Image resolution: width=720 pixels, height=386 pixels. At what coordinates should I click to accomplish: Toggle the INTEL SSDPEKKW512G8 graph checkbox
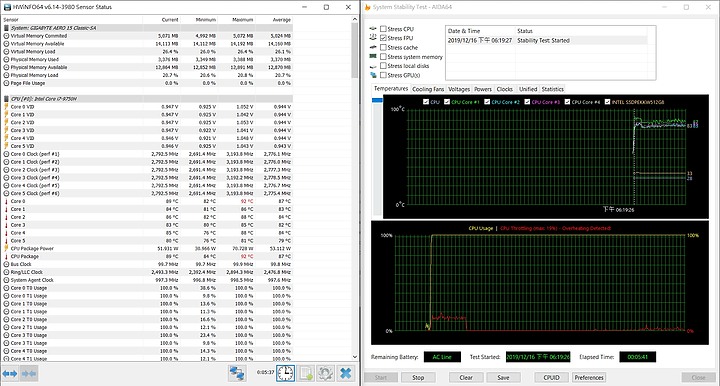[x=608, y=102]
